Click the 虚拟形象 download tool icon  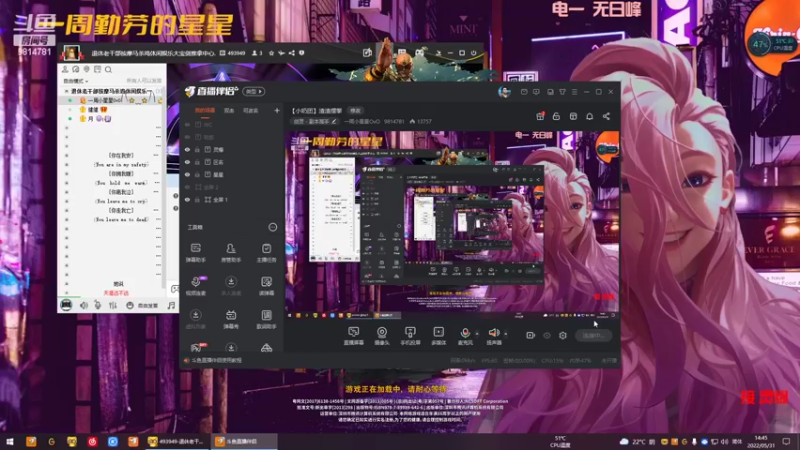[195, 315]
